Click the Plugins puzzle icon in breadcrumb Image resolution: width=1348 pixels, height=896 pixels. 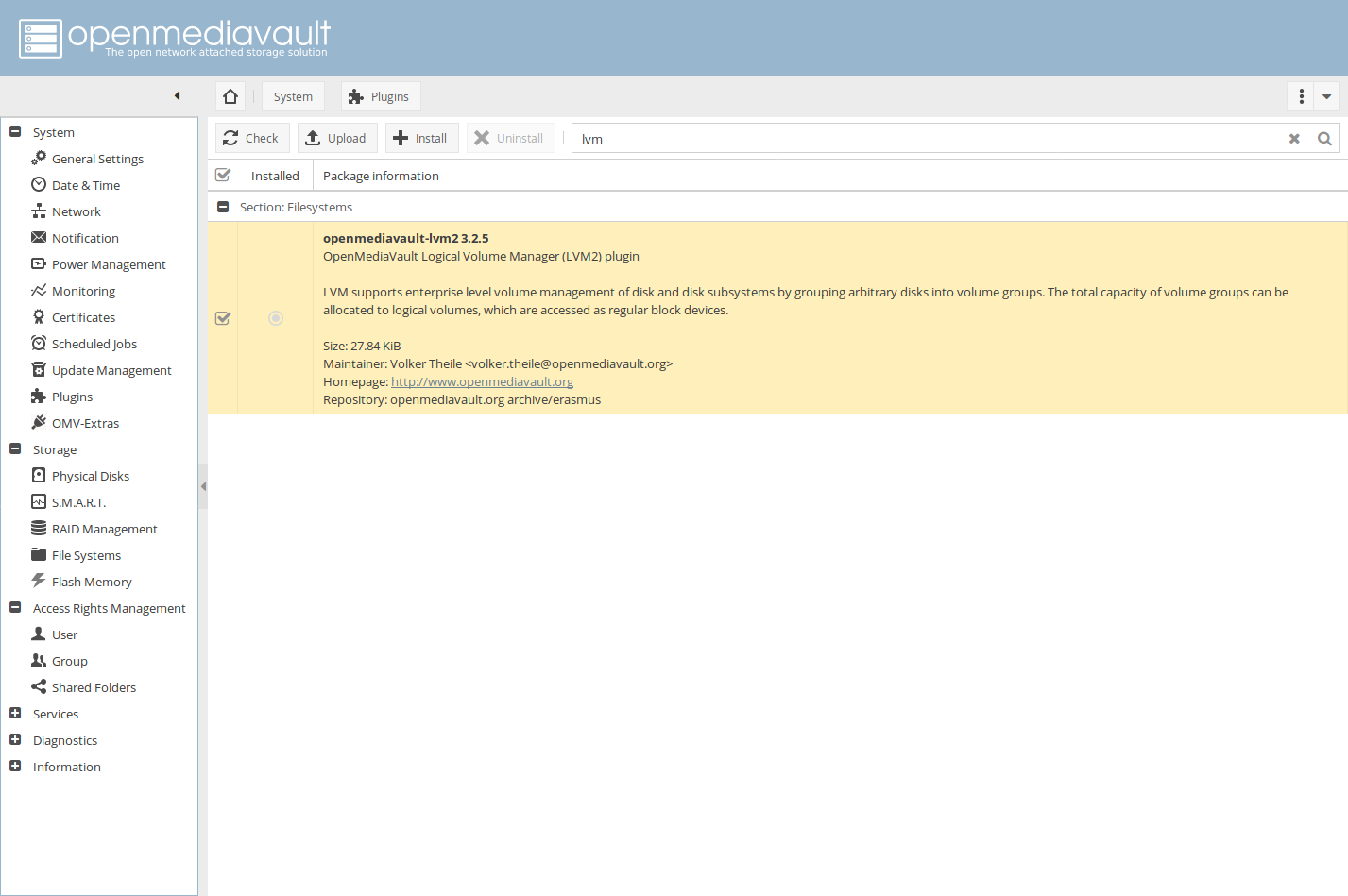356,96
